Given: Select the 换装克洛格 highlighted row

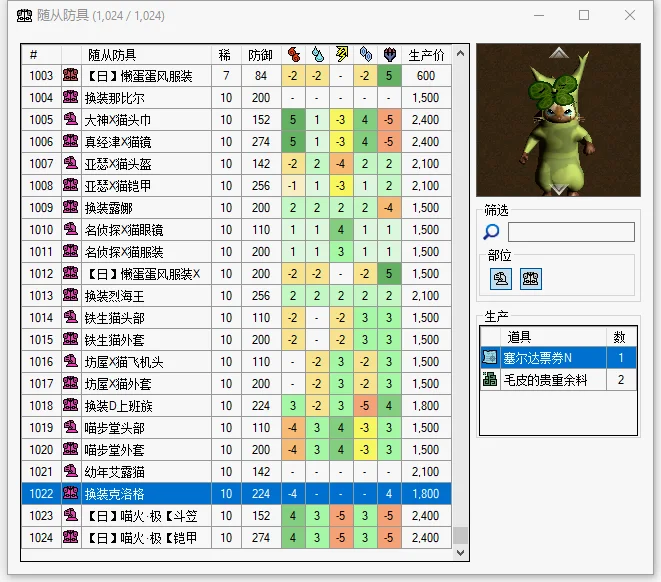Looking at the screenshot, I should point(236,493).
